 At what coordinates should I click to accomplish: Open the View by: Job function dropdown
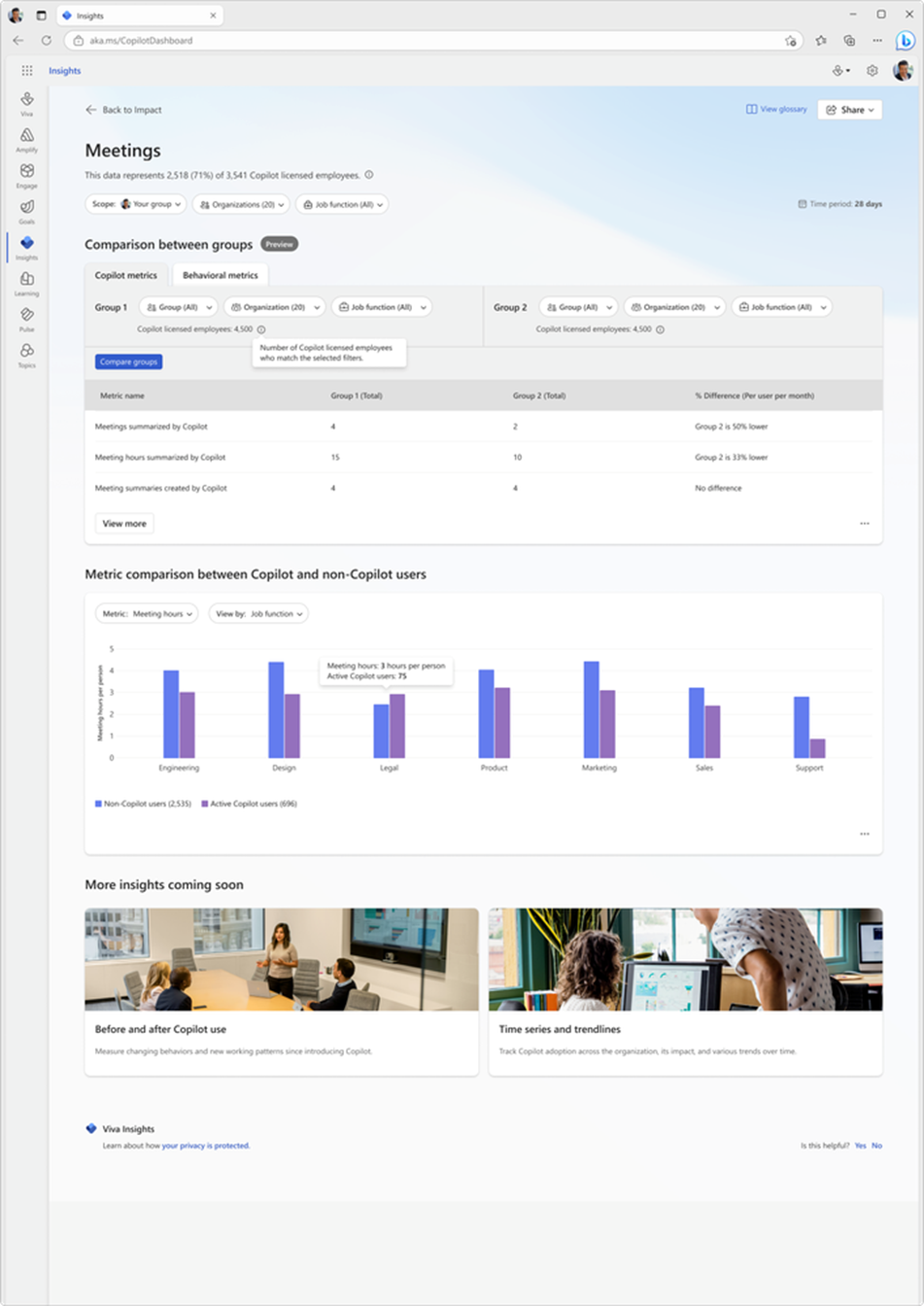coord(258,613)
